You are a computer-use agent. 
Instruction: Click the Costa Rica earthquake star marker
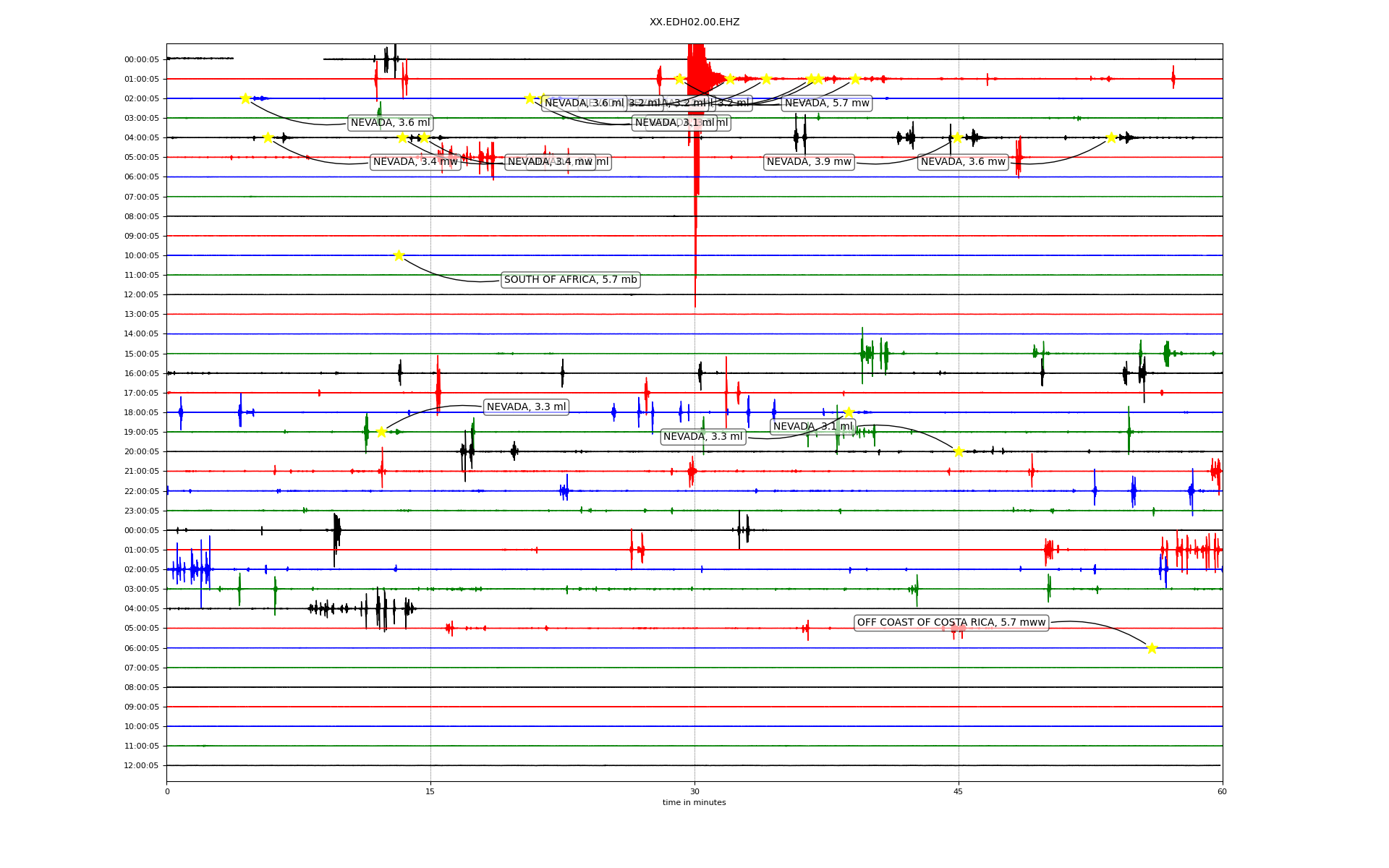click(x=1152, y=648)
